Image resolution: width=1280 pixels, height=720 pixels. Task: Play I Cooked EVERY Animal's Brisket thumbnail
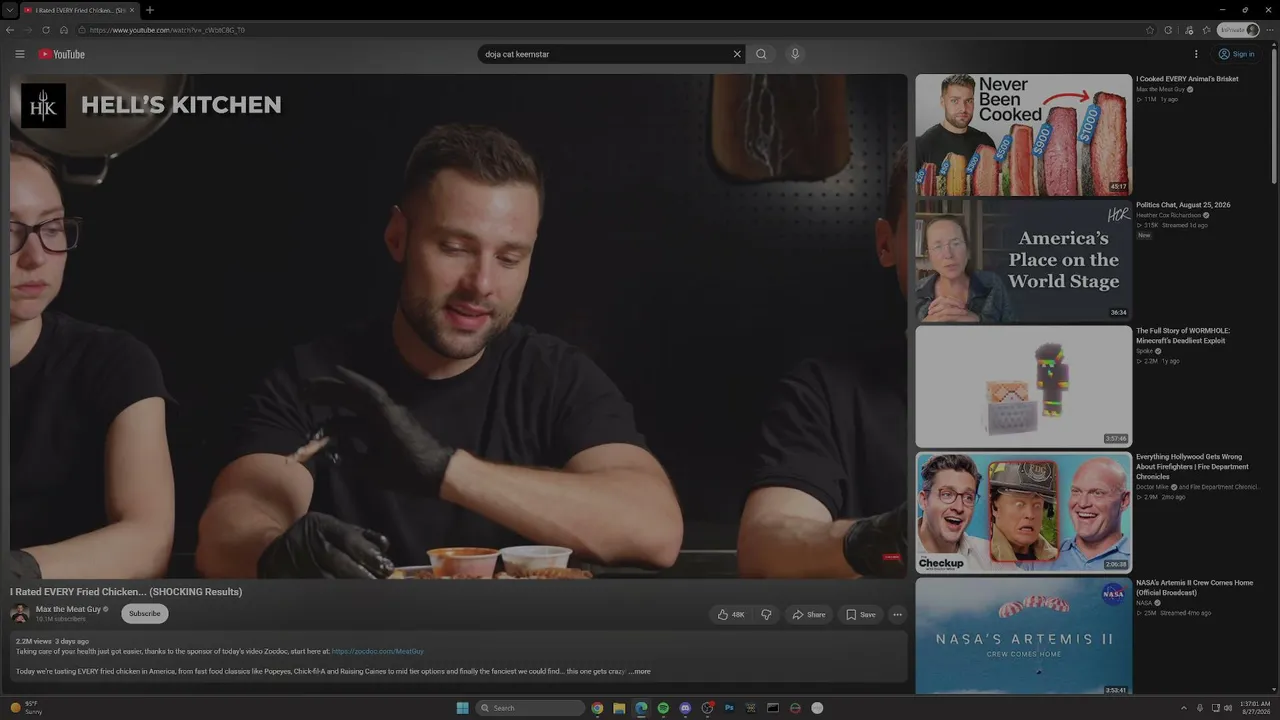(1023, 135)
